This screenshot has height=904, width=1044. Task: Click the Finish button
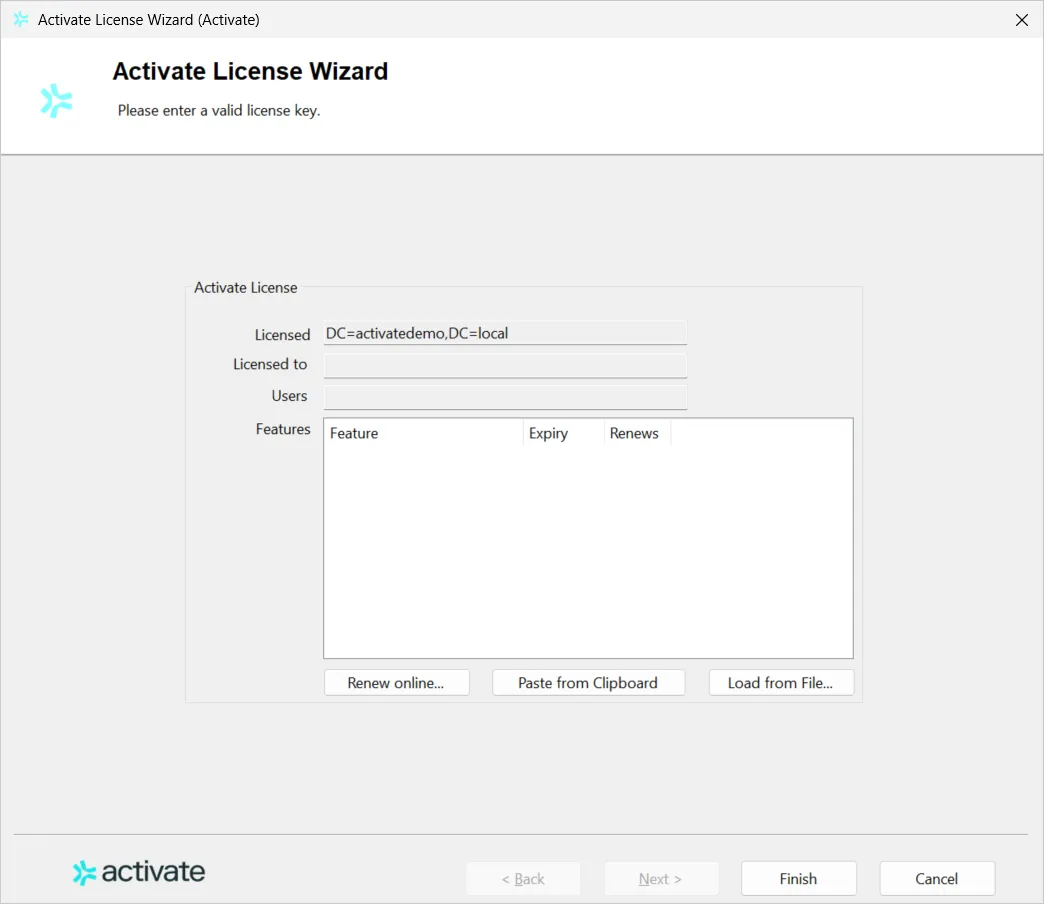pyautogui.click(x=798, y=879)
